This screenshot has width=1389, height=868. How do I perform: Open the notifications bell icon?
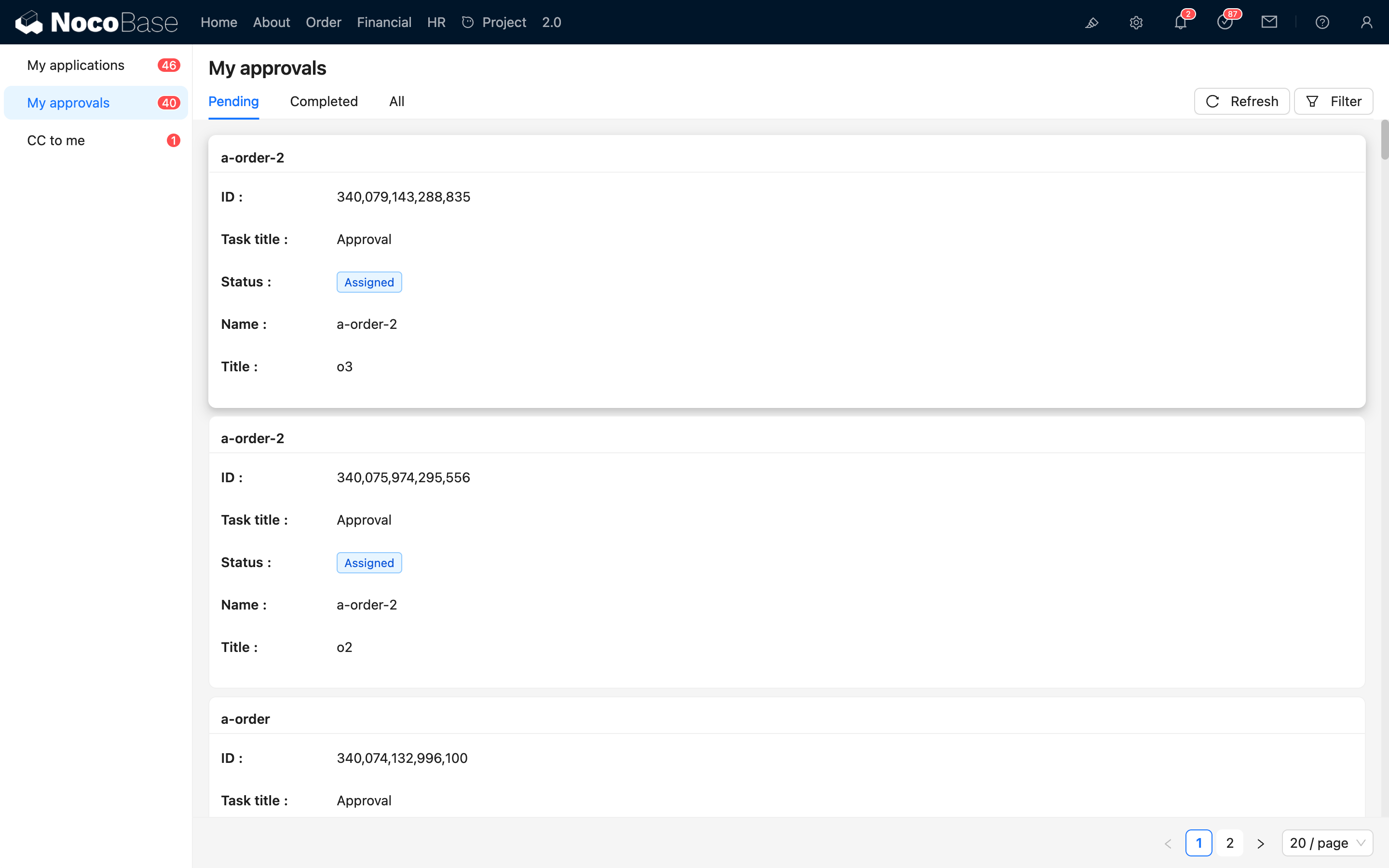(x=1180, y=22)
